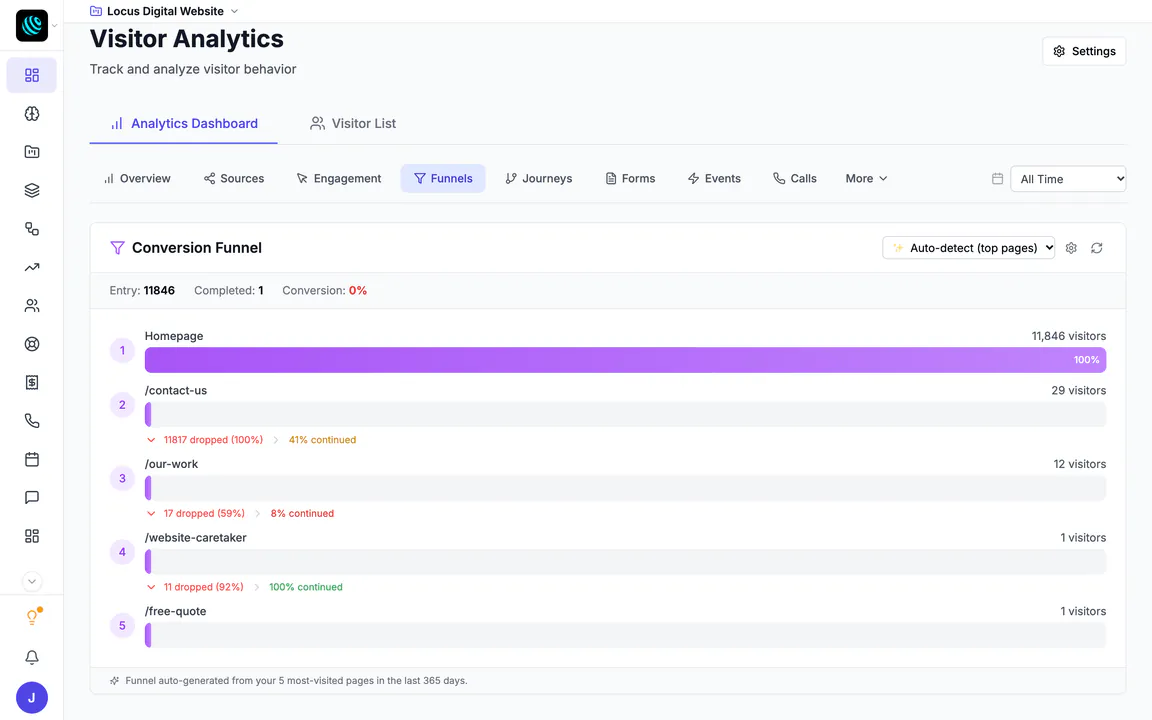Screen dimensions: 1152x720
Task: Select the Engagement sub-tab
Action: tap(339, 179)
